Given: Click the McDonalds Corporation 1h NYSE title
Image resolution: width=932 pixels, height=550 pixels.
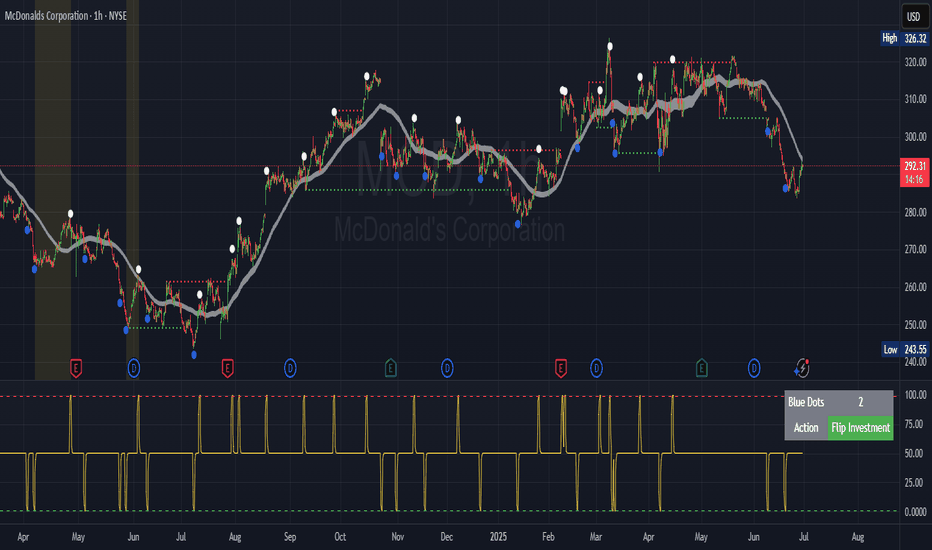Looking at the screenshot, I should pos(65,15).
